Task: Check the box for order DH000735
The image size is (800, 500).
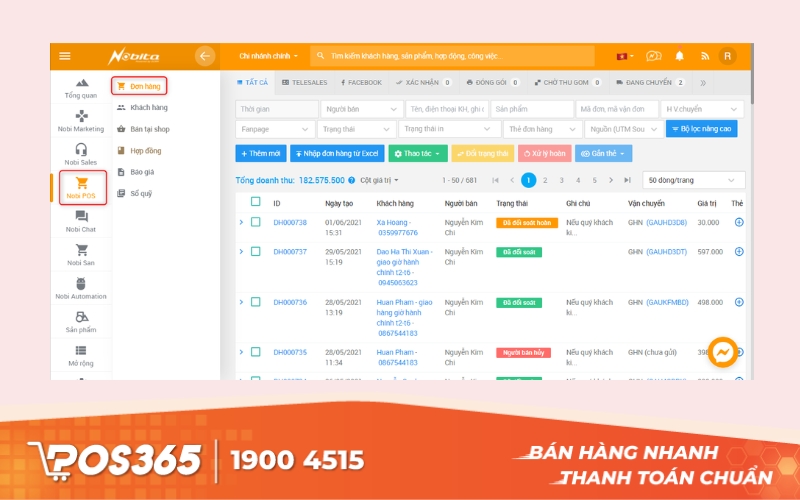Action: click(256, 352)
